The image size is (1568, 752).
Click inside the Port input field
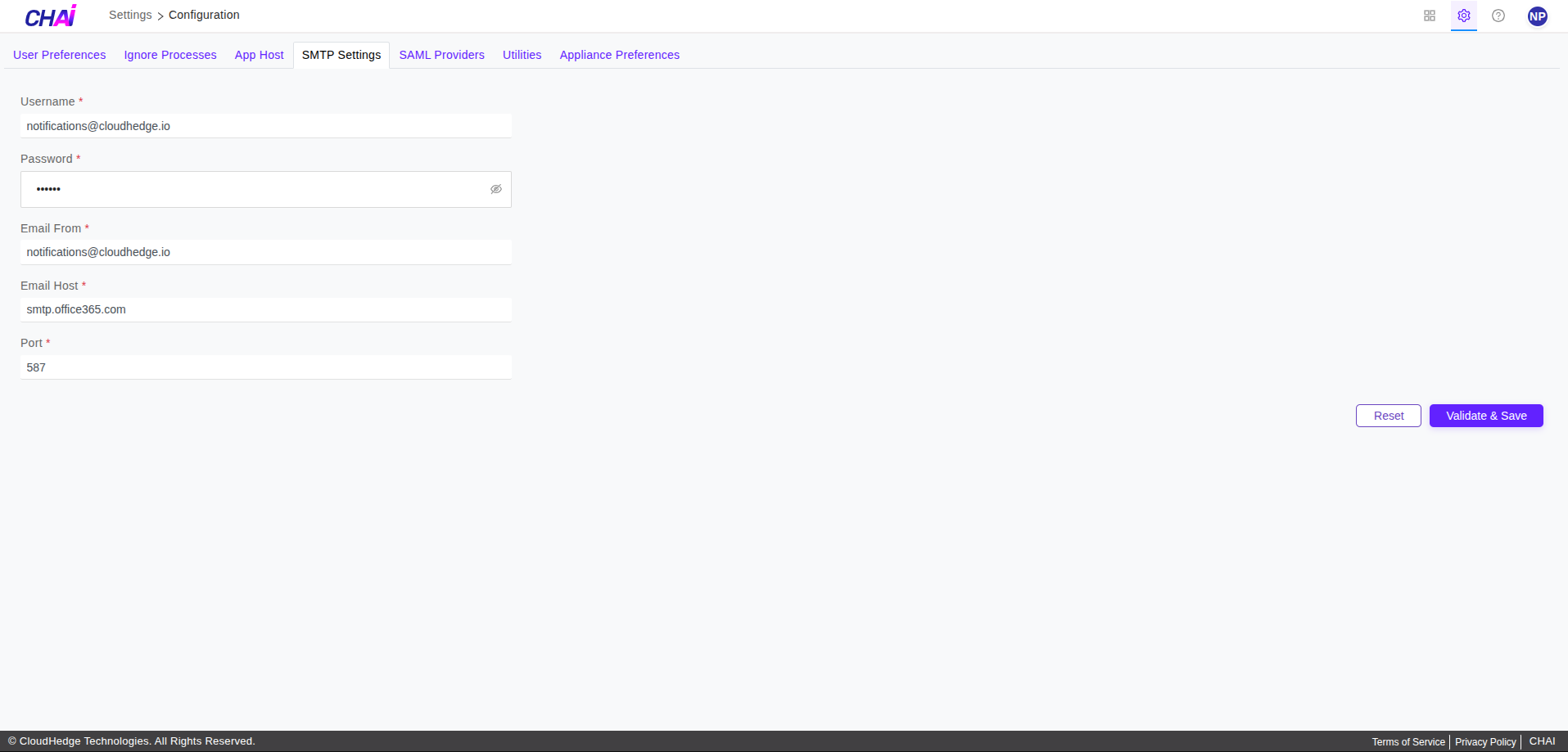pos(265,367)
